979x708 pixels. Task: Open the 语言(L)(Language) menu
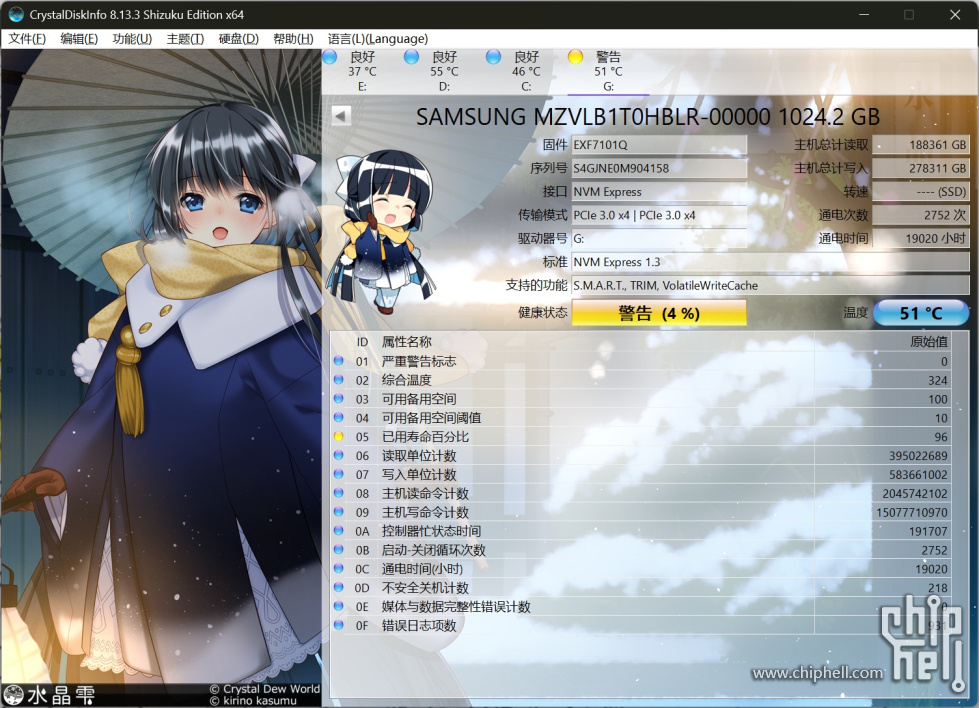click(378, 39)
